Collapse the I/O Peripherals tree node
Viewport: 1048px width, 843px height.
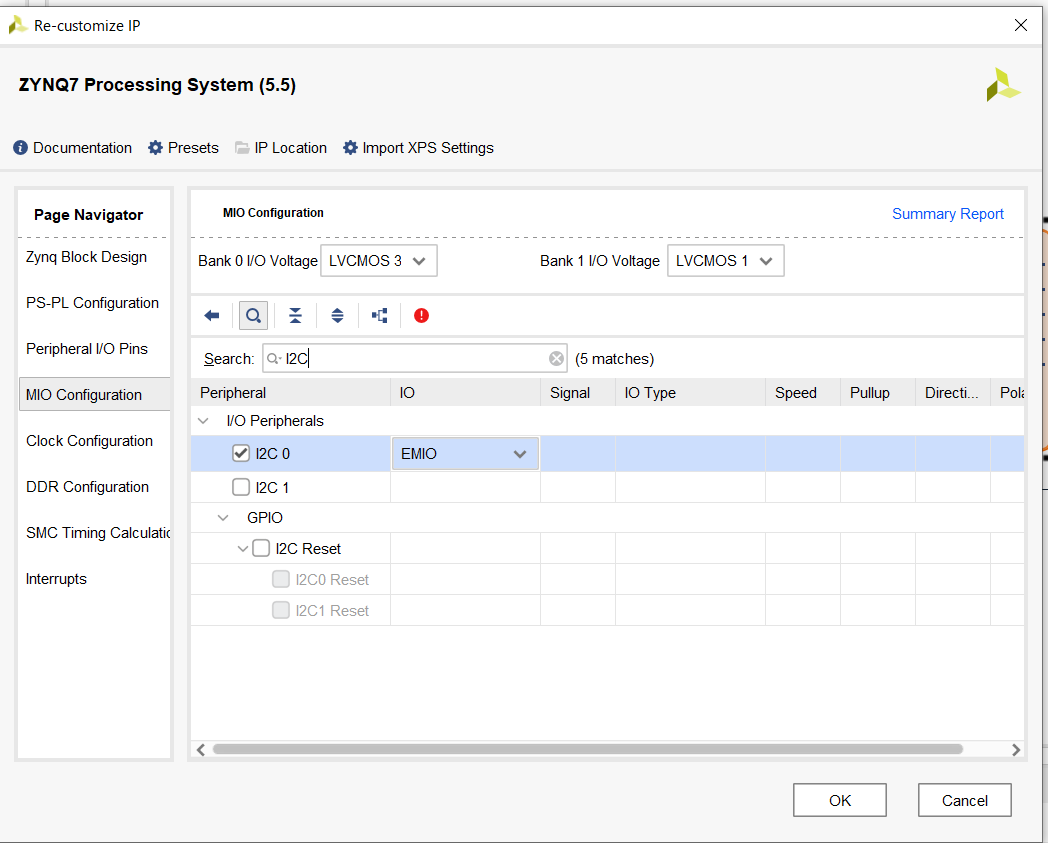tap(204, 420)
